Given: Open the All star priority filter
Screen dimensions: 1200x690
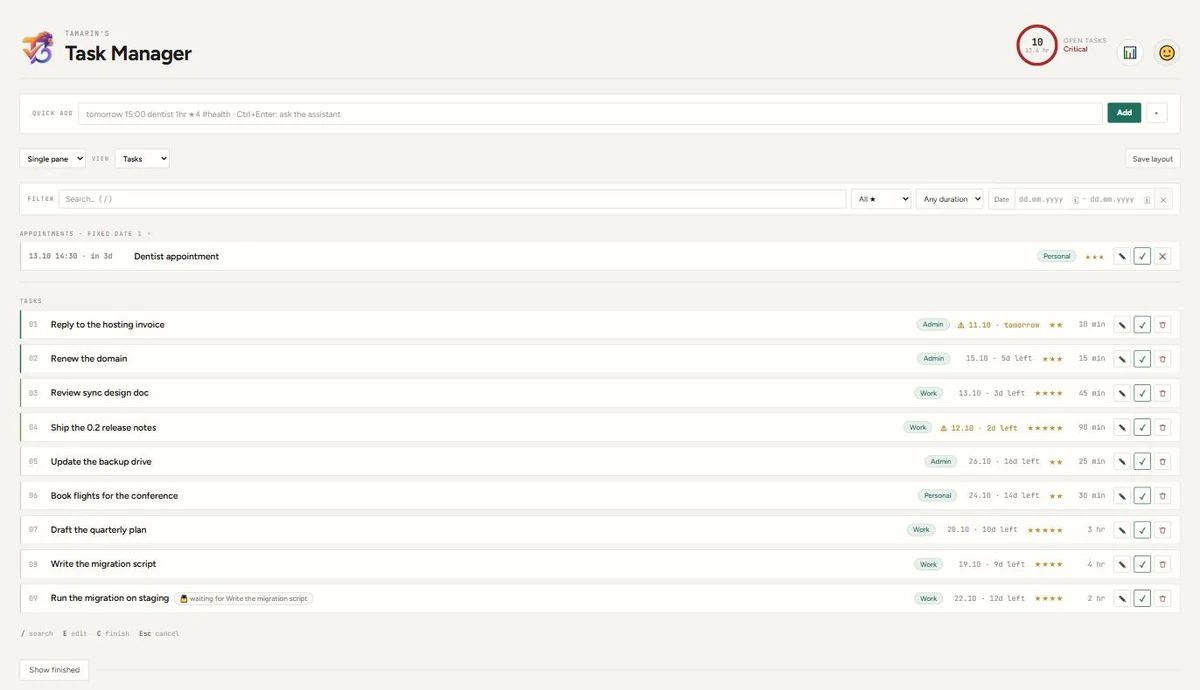Looking at the screenshot, I should (x=881, y=199).
